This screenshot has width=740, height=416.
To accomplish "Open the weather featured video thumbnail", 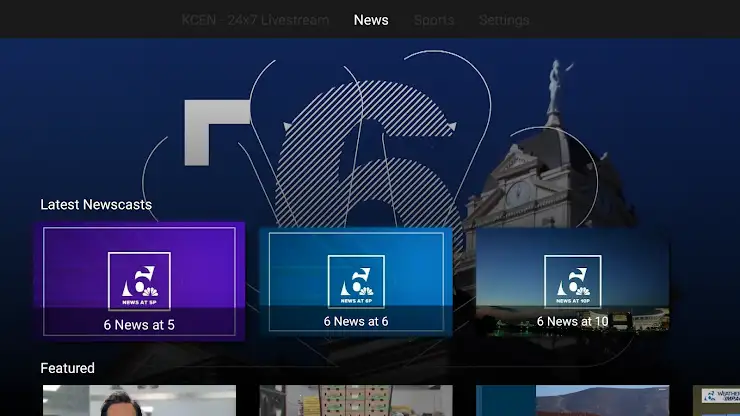I will (x=716, y=400).
